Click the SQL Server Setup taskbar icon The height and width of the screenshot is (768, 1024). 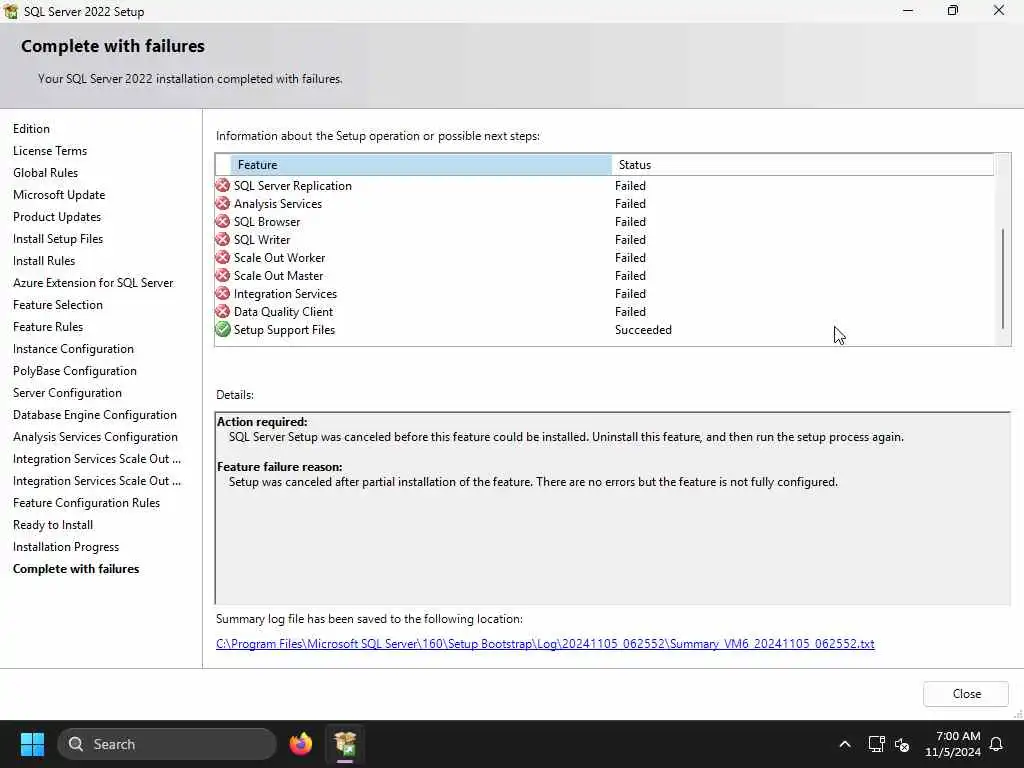(x=345, y=744)
